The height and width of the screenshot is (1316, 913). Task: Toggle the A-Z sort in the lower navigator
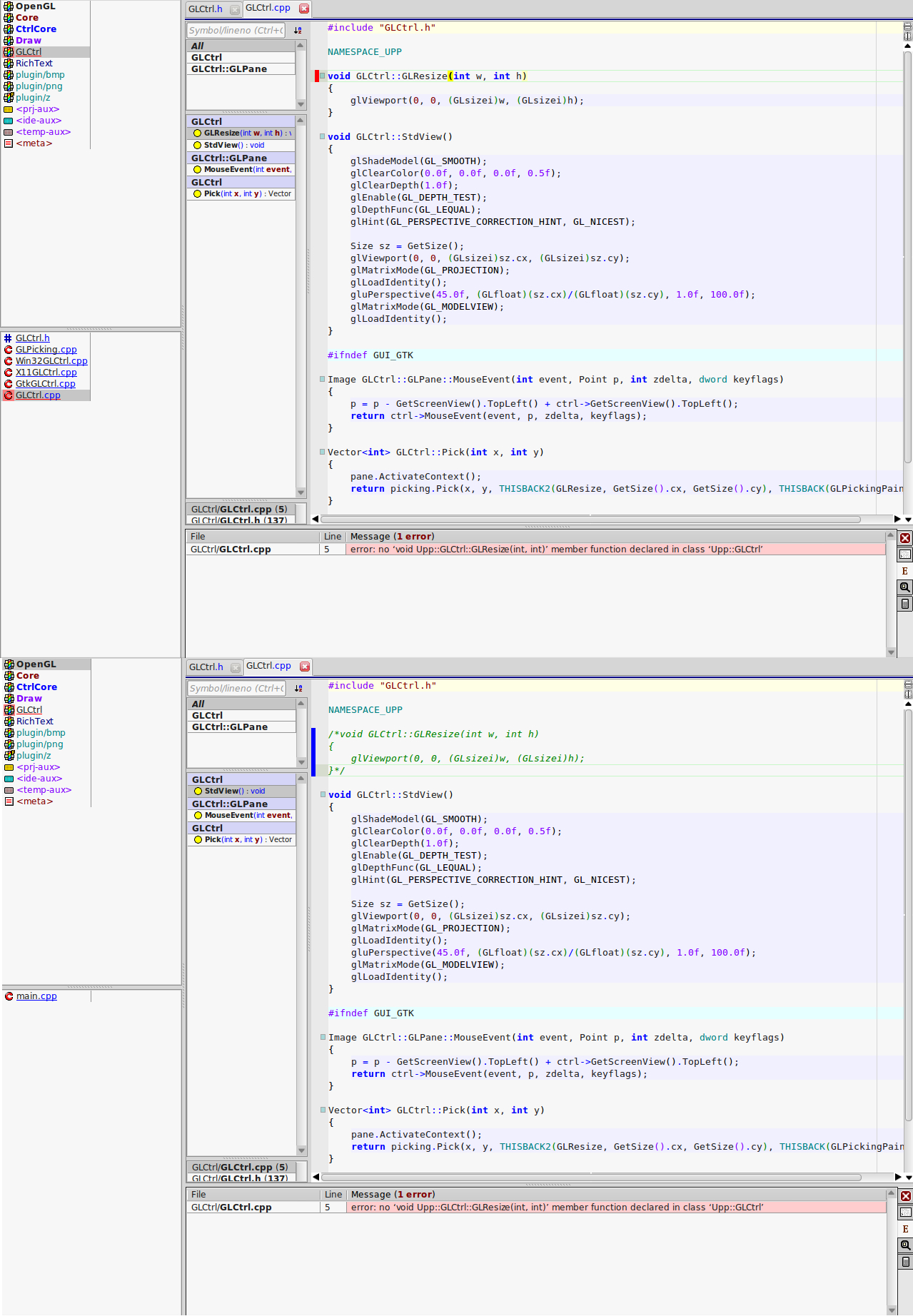click(298, 689)
